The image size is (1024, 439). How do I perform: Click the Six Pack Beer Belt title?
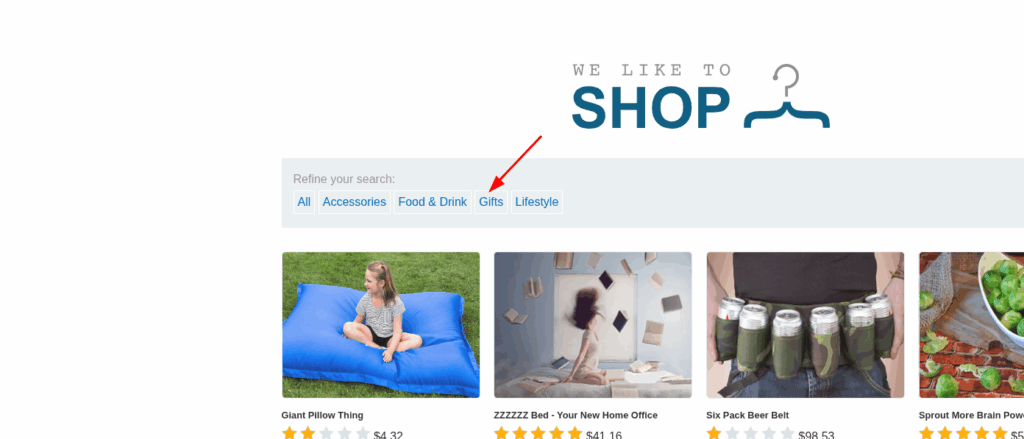coord(747,415)
